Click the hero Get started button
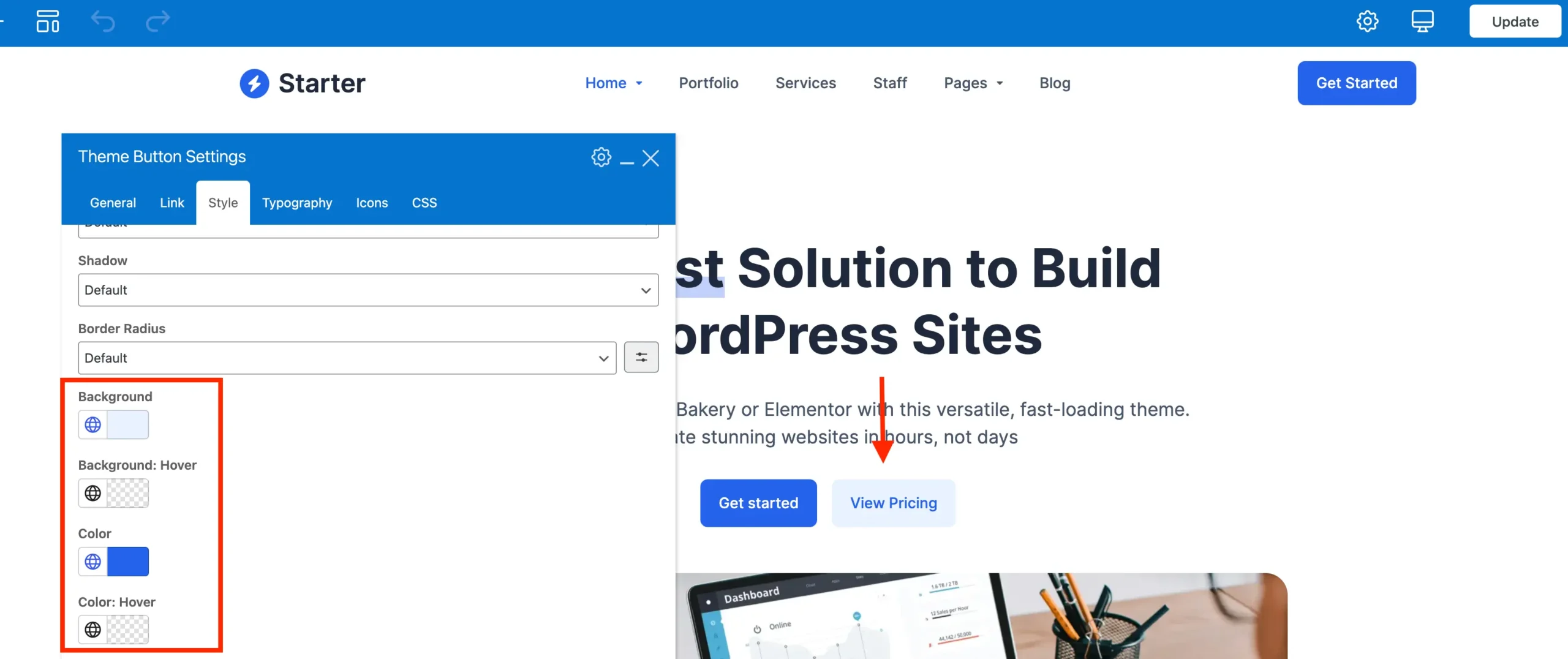Image resolution: width=1568 pixels, height=659 pixels. (x=758, y=503)
